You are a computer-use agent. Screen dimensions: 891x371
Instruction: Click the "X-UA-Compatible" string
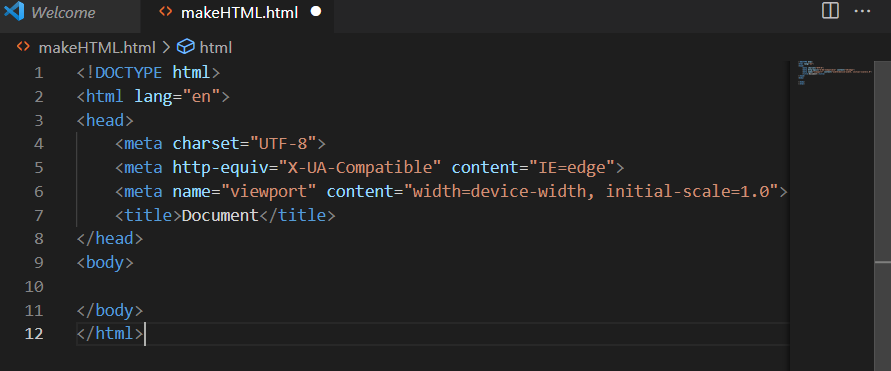360,168
